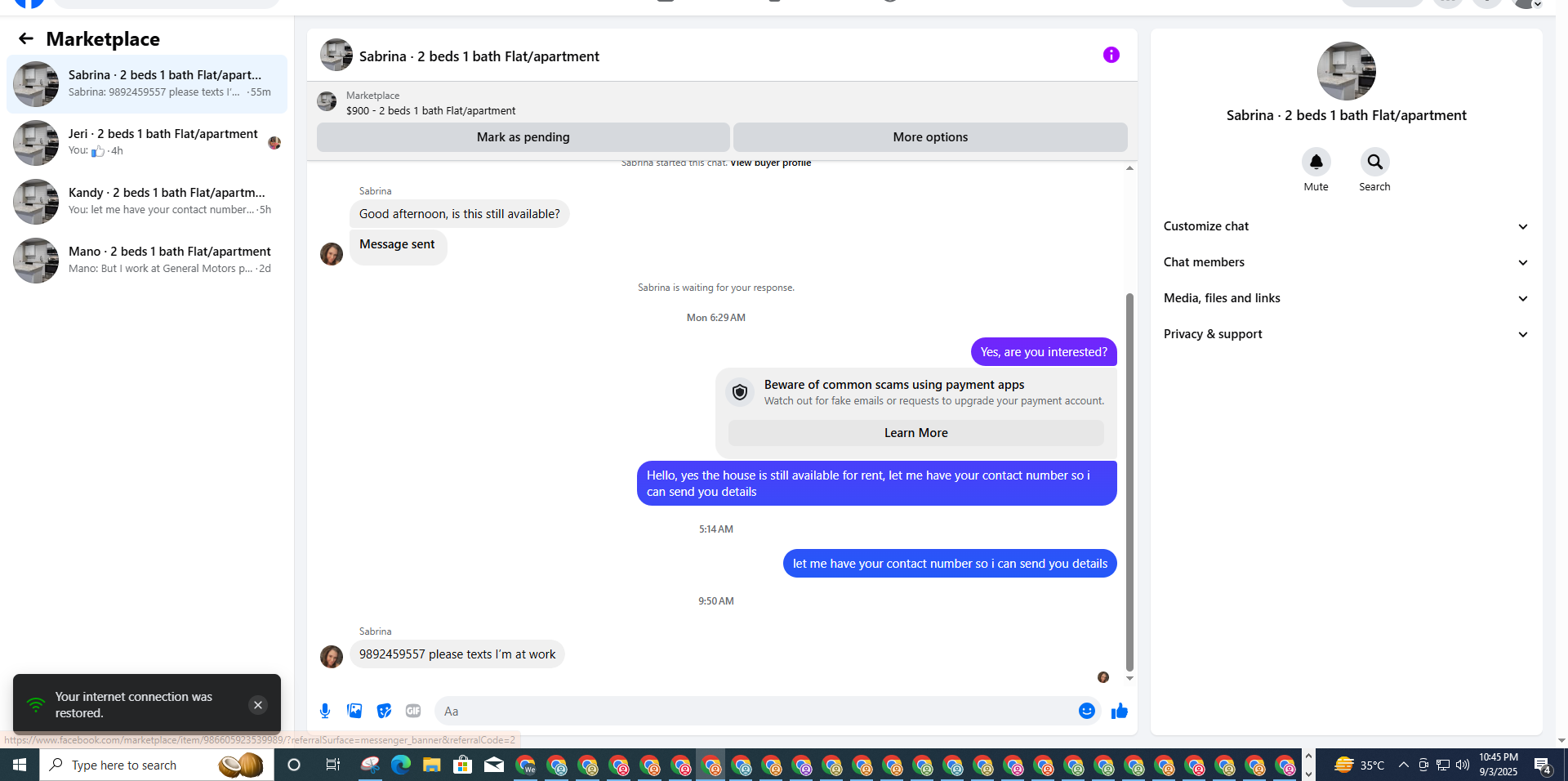This screenshot has height=781, width=1568.
Task: Choose a sticker from sticker icon
Action: tap(384, 711)
